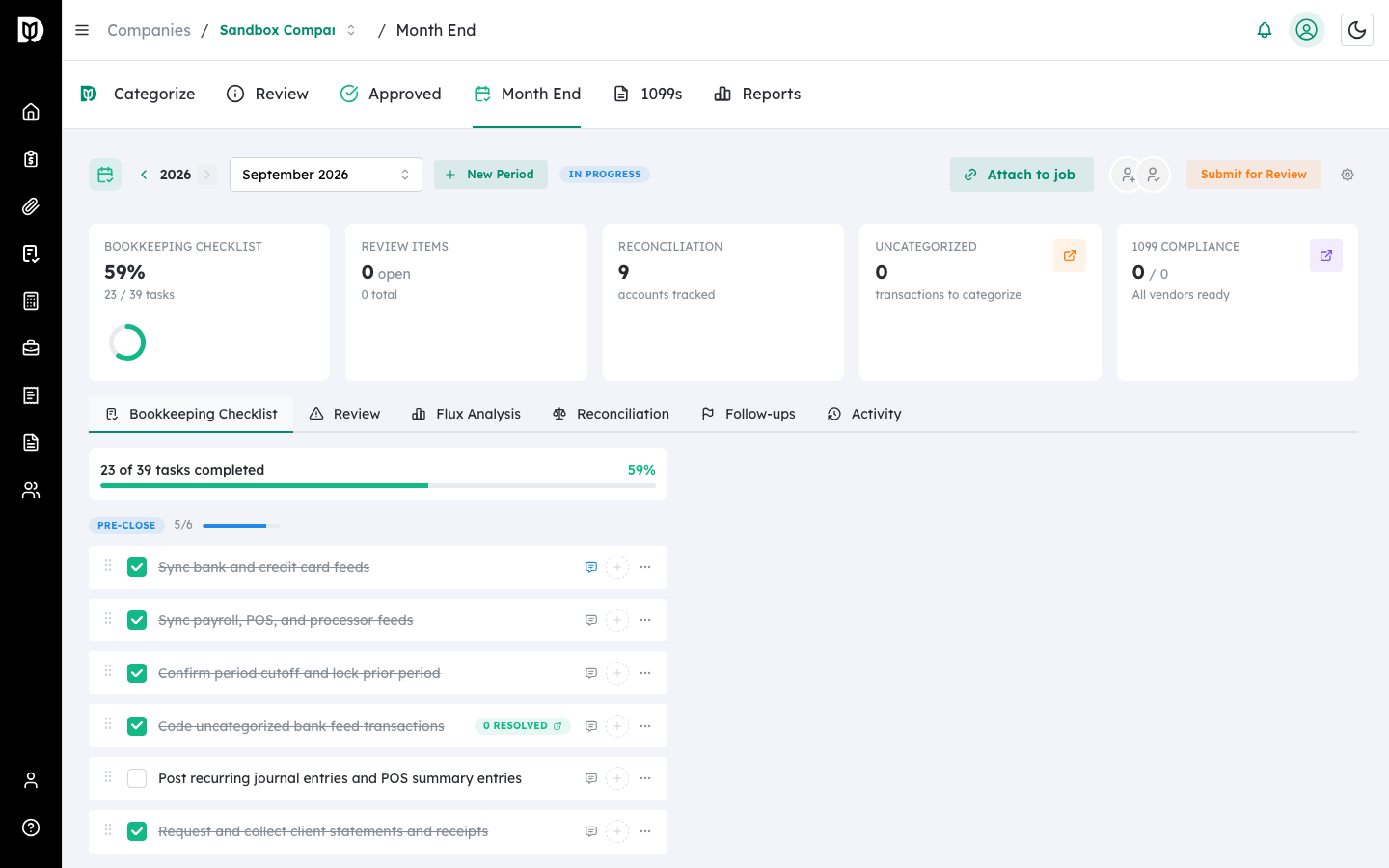The image size is (1389, 868).
Task: Uncheck Sync bank and credit card feeds
Action: (x=137, y=567)
